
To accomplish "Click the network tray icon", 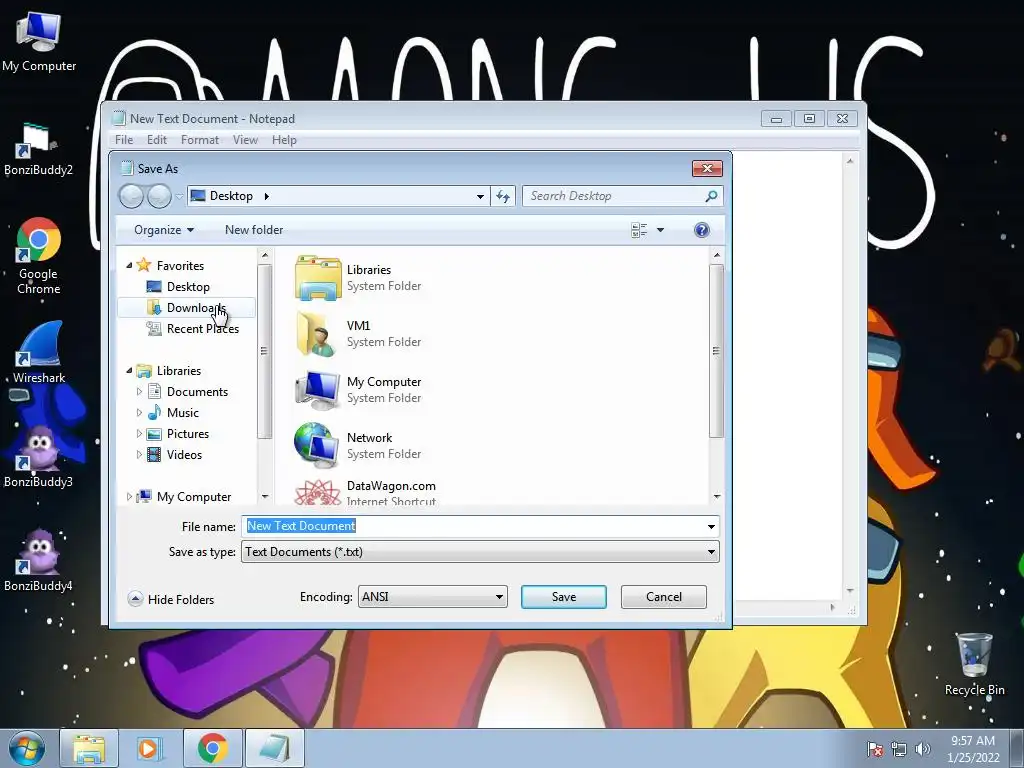I will (x=899, y=749).
